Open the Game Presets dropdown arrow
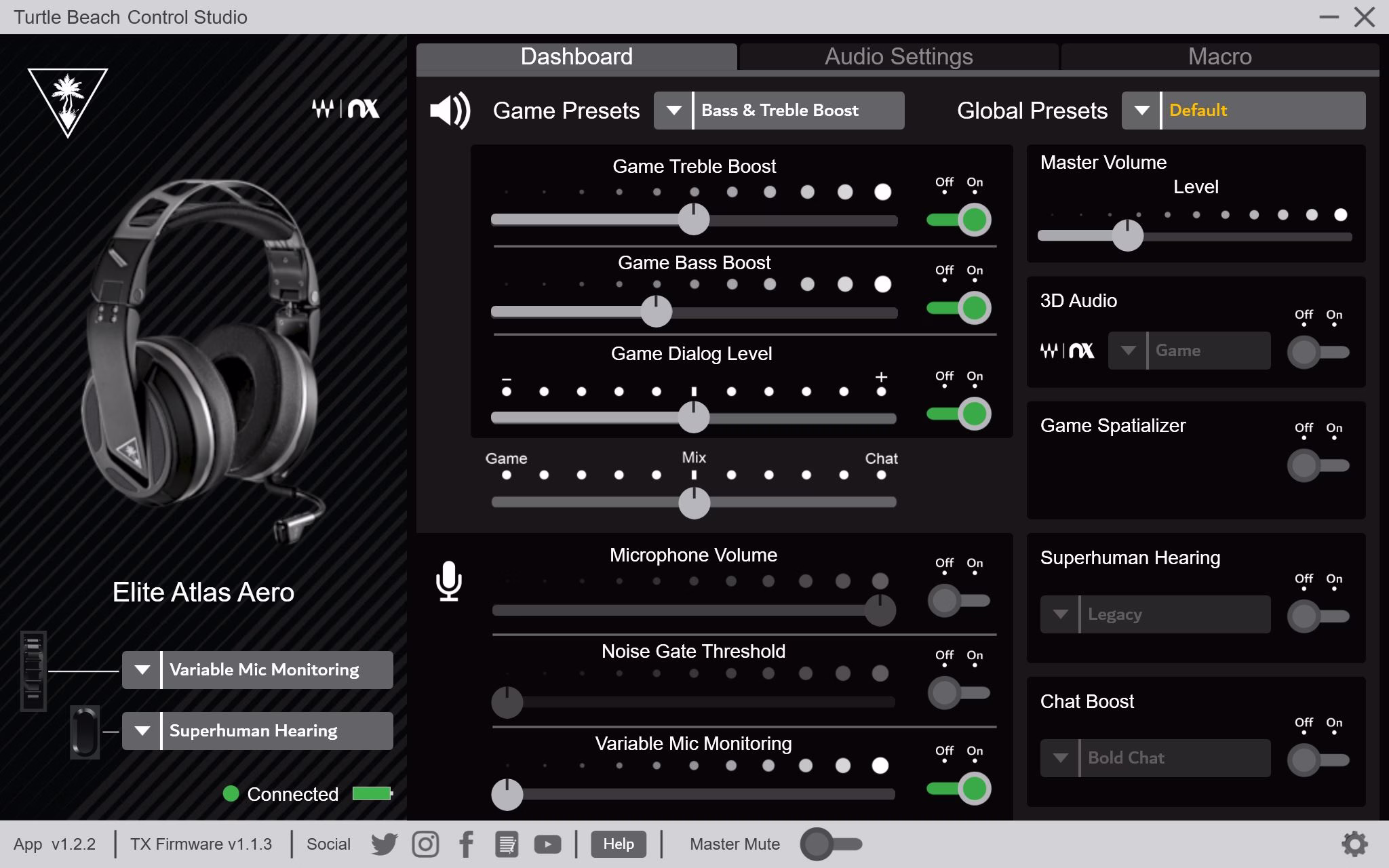Viewport: 1389px width, 868px height. pos(673,111)
